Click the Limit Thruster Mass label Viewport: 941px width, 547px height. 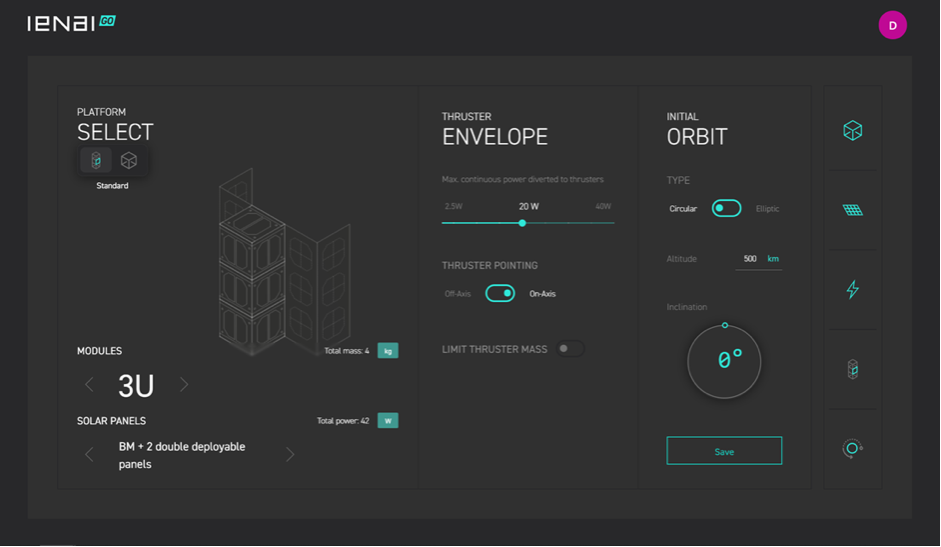[495, 349]
